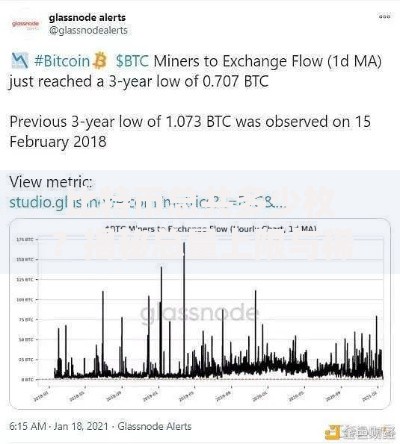Click the glassnode alerts display name
The height and width of the screenshot is (444, 400).
click(87, 18)
